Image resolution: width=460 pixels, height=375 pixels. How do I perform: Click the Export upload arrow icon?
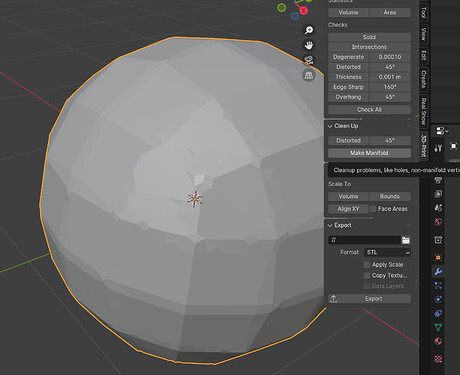coord(333,299)
